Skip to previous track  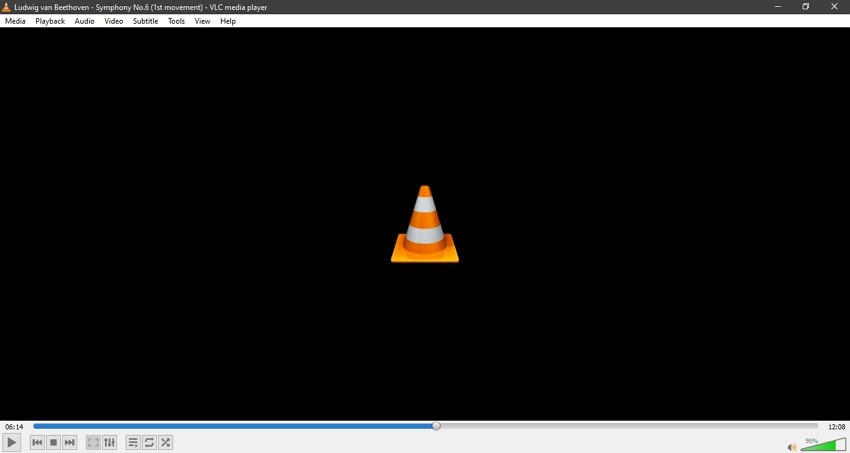[37, 443]
